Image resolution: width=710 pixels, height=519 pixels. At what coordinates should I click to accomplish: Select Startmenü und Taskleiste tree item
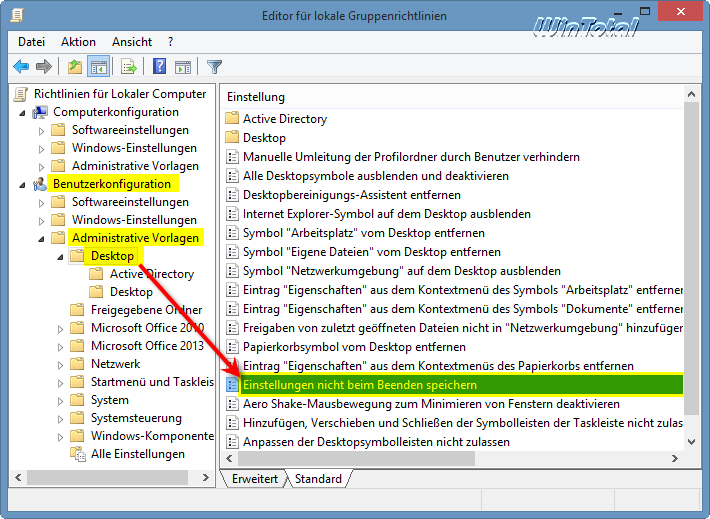[x=152, y=382]
